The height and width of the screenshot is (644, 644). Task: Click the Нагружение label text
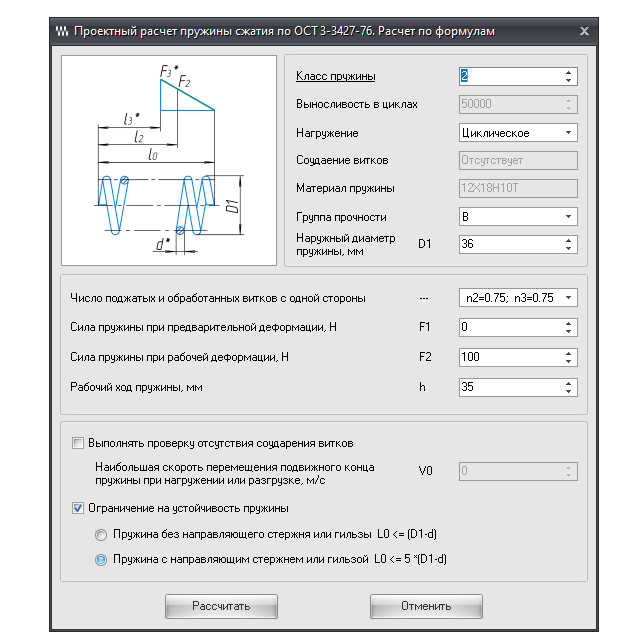pyautogui.click(x=327, y=133)
